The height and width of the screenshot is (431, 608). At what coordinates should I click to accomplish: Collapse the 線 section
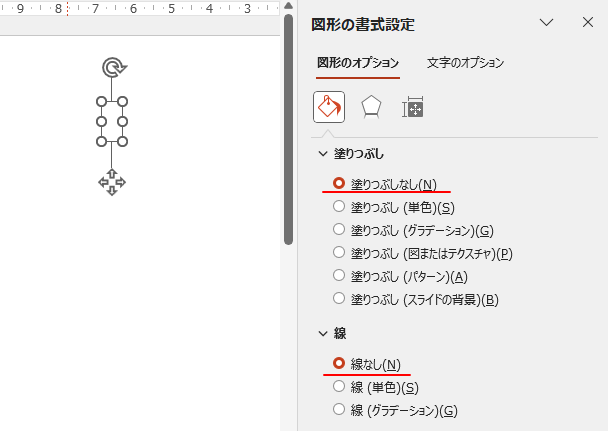[x=323, y=333]
